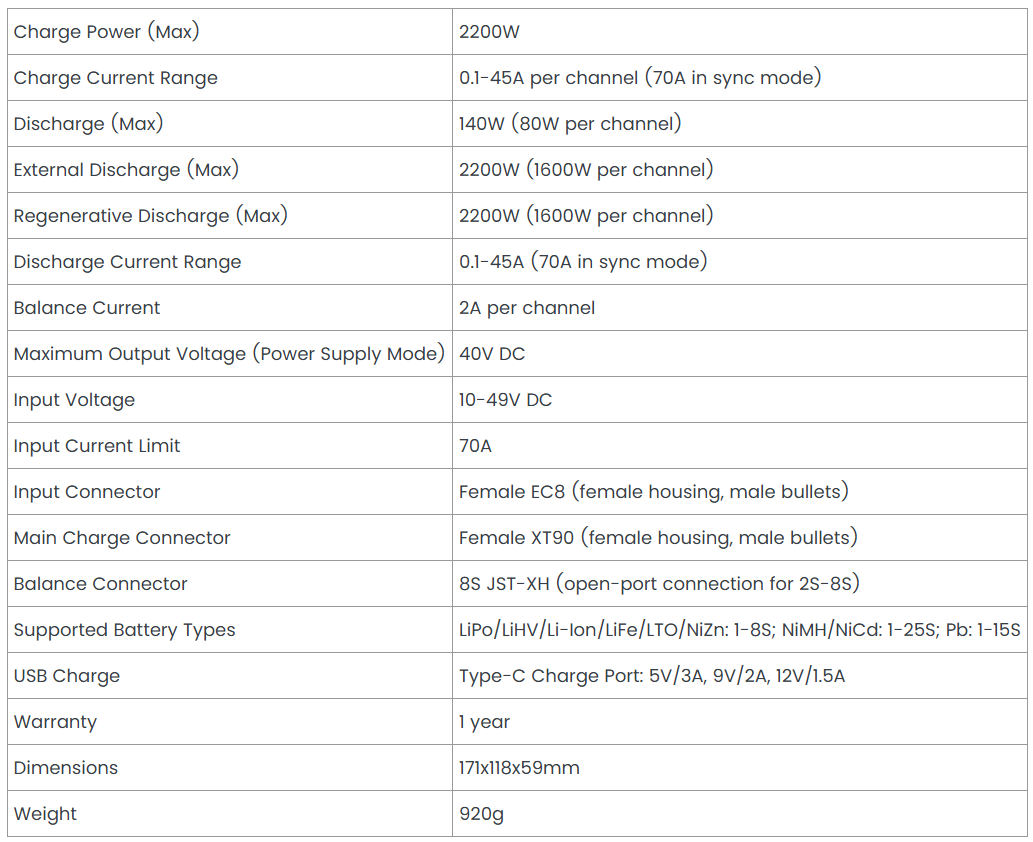Click the Charge Power (Max) label
Viewport: 1033px width, 842px height.
(x=106, y=32)
